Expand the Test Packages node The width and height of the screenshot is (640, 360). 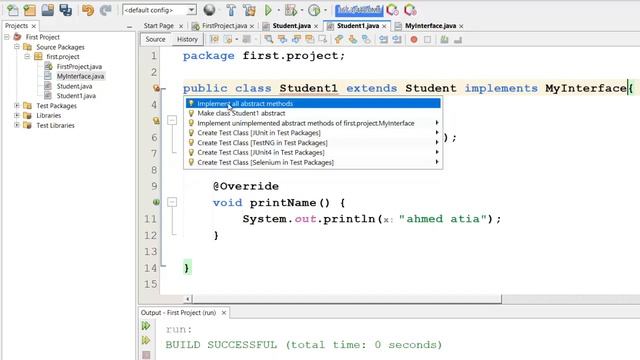click(17, 105)
